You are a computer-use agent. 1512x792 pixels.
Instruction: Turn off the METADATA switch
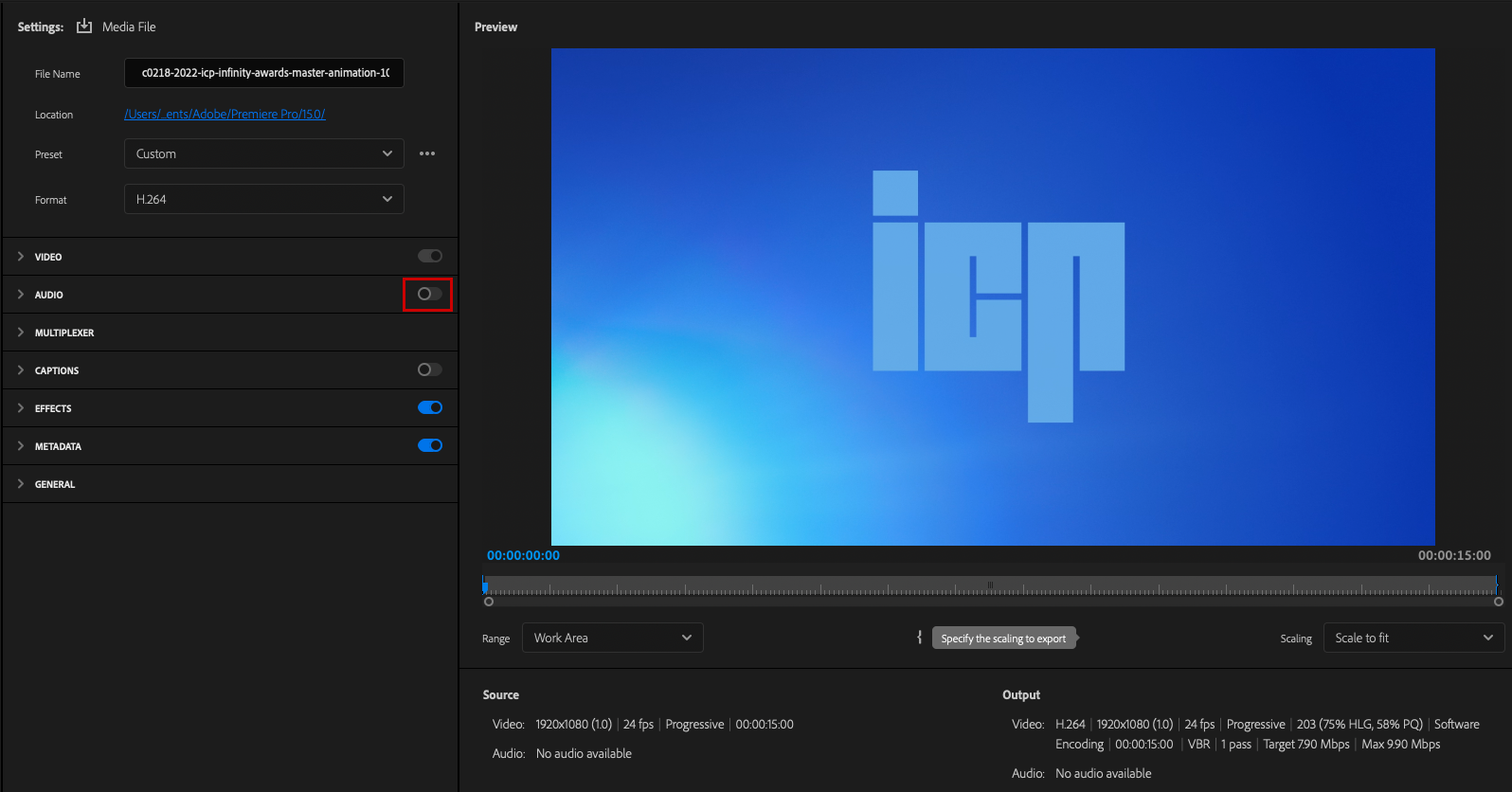[x=430, y=445]
